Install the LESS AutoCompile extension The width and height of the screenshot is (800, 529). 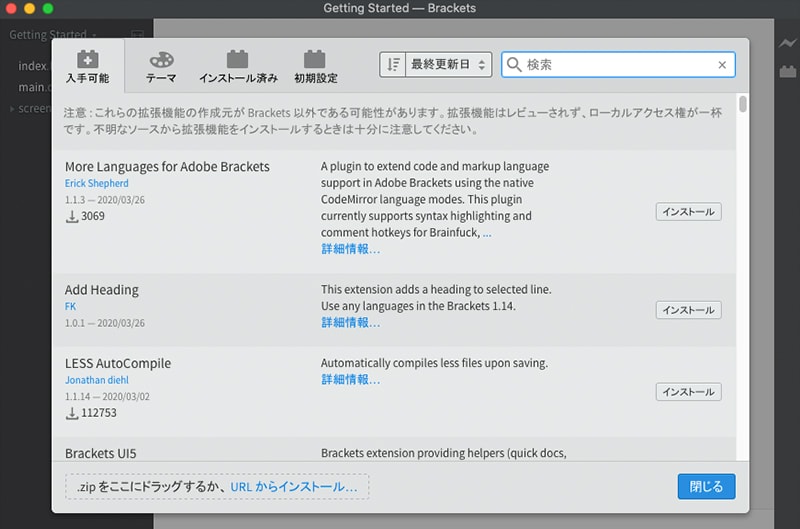[688, 392]
